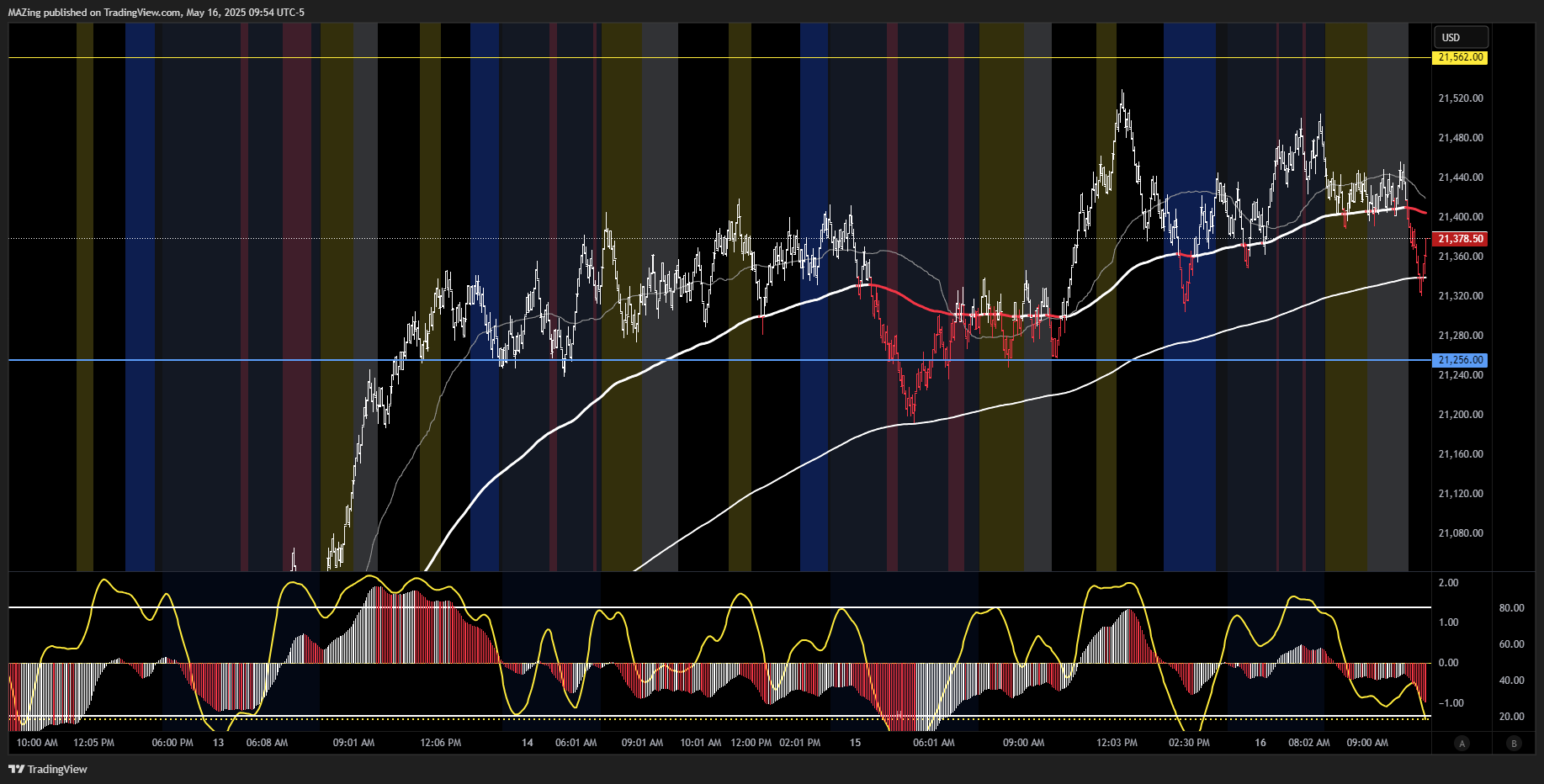The width and height of the screenshot is (1544, 784).
Task: Click the 21,400.00 price axis value
Action: 1461,217
